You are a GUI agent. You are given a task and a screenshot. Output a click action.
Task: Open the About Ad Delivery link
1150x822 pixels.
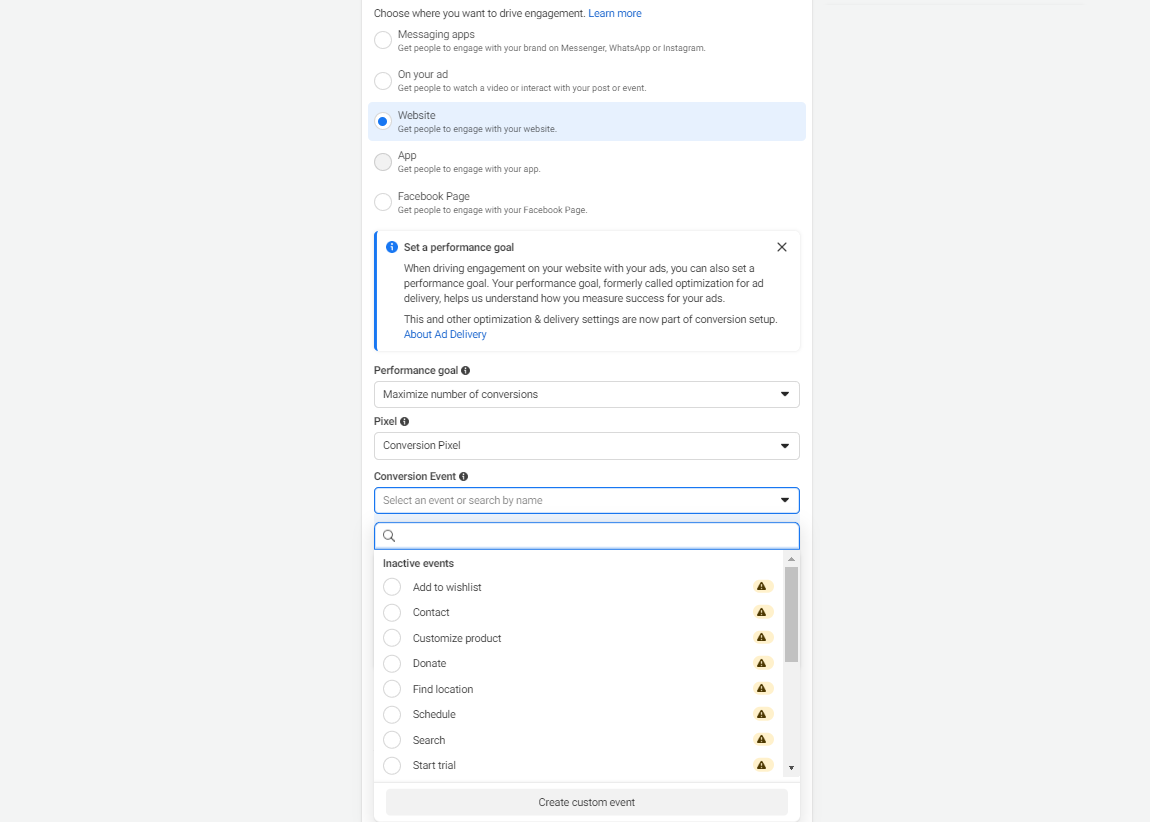[445, 334]
